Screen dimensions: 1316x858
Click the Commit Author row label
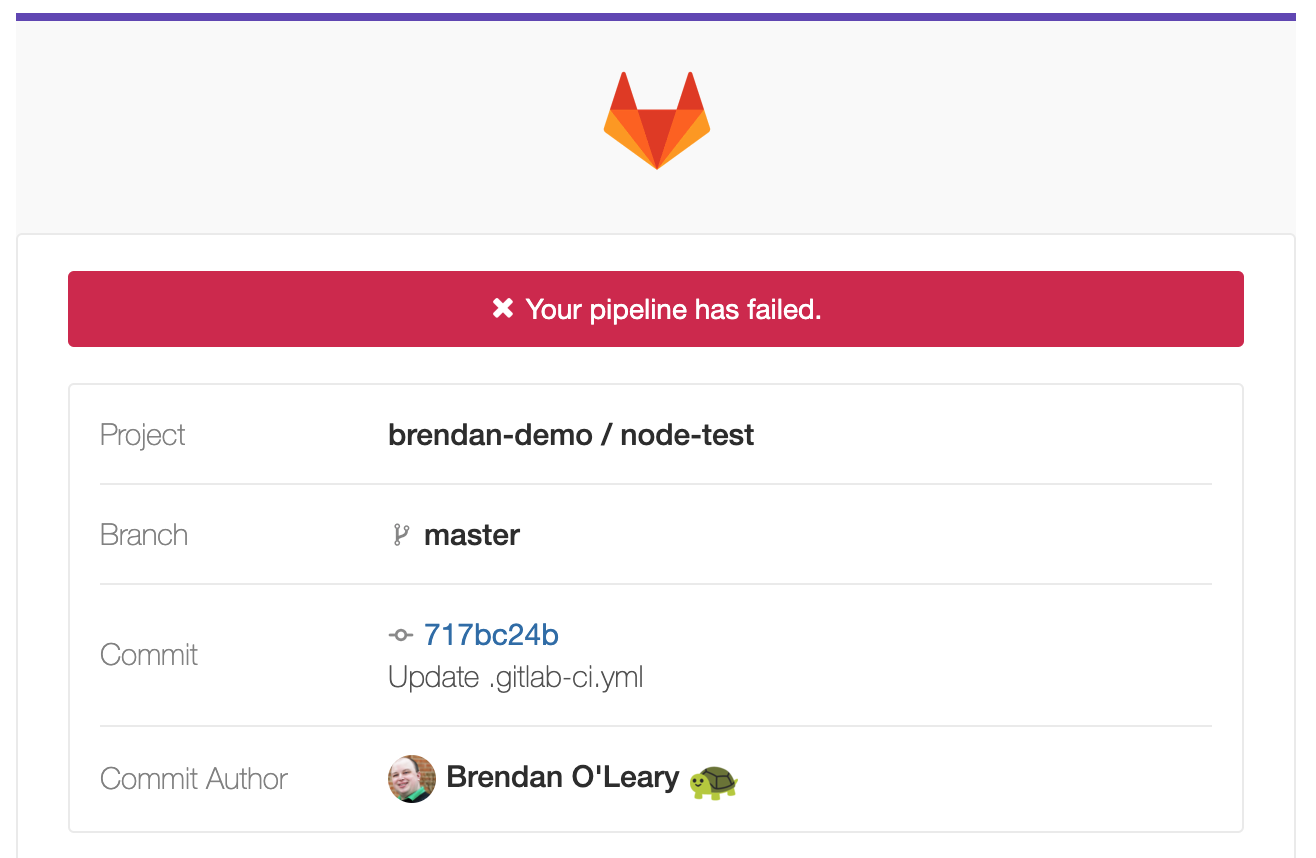[x=194, y=779]
